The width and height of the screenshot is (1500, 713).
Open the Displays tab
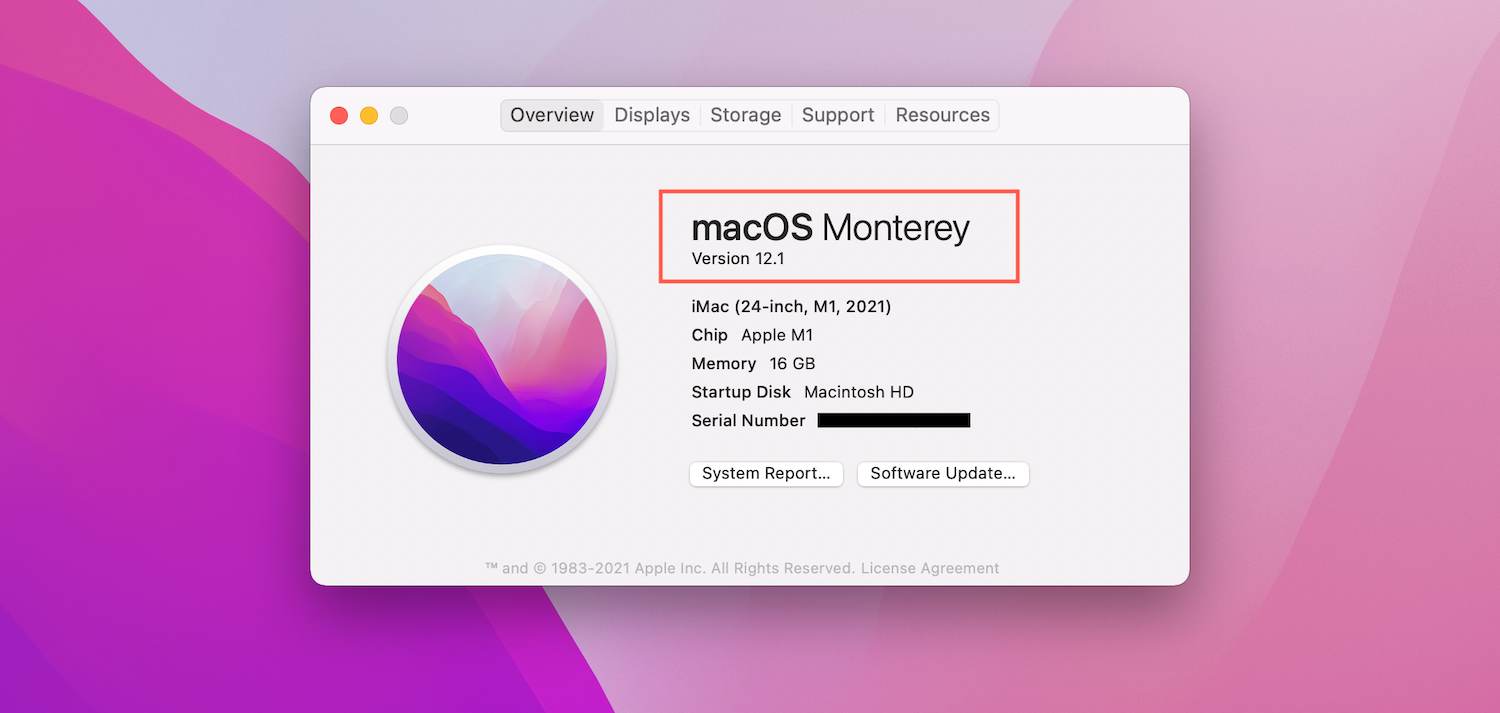pyautogui.click(x=652, y=115)
